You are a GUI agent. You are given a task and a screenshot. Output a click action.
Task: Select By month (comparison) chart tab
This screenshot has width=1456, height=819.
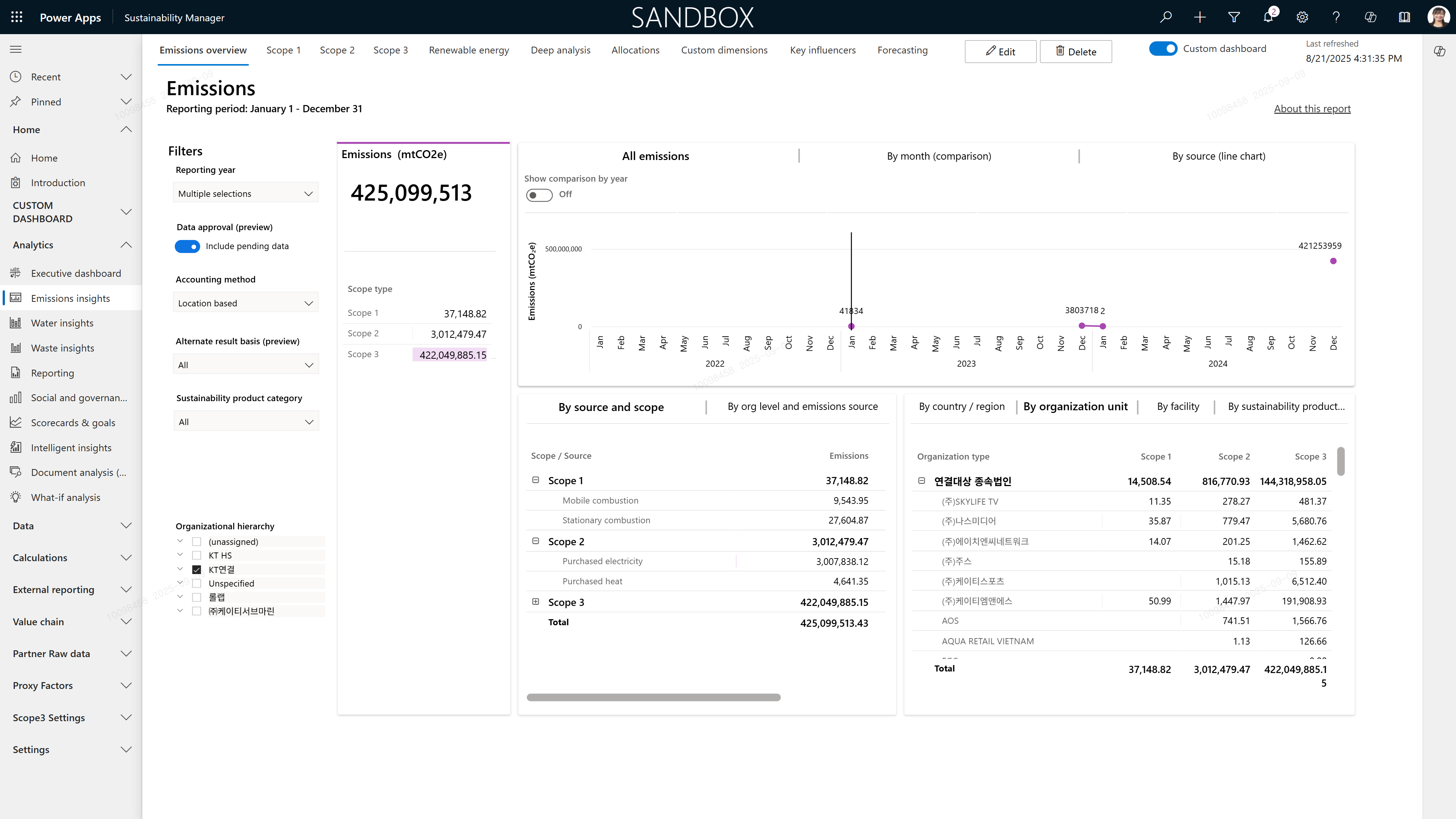[x=939, y=156]
